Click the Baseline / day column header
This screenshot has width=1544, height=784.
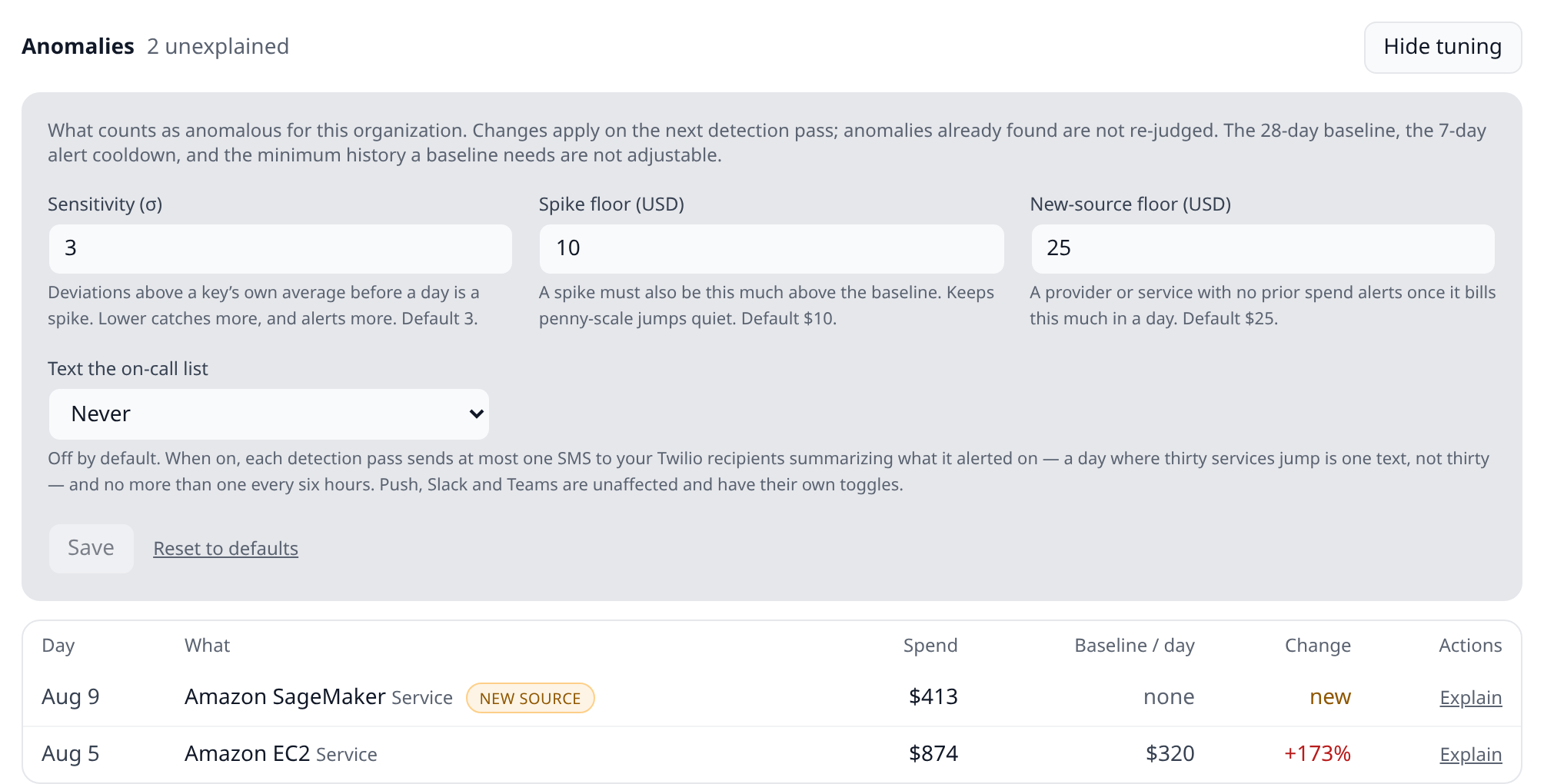(x=1134, y=646)
